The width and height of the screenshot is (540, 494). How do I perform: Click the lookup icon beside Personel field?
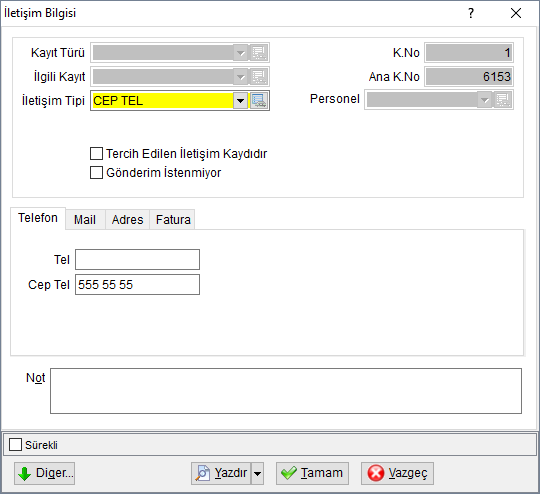pyautogui.click(x=503, y=100)
